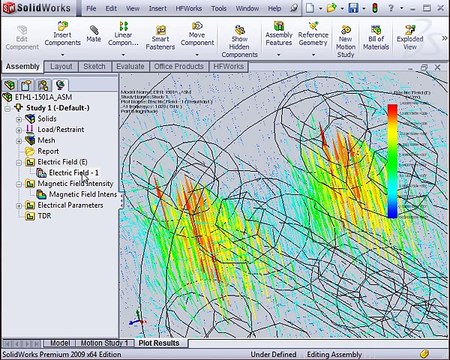Open the dropdown next to Save icon

click(x=364, y=9)
